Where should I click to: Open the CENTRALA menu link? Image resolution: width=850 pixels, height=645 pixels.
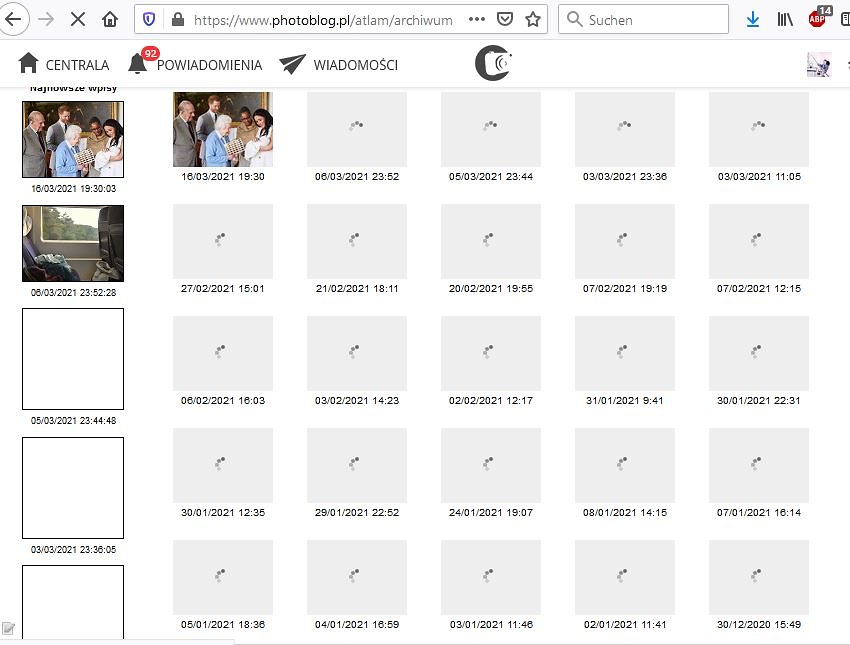tap(77, 65)
